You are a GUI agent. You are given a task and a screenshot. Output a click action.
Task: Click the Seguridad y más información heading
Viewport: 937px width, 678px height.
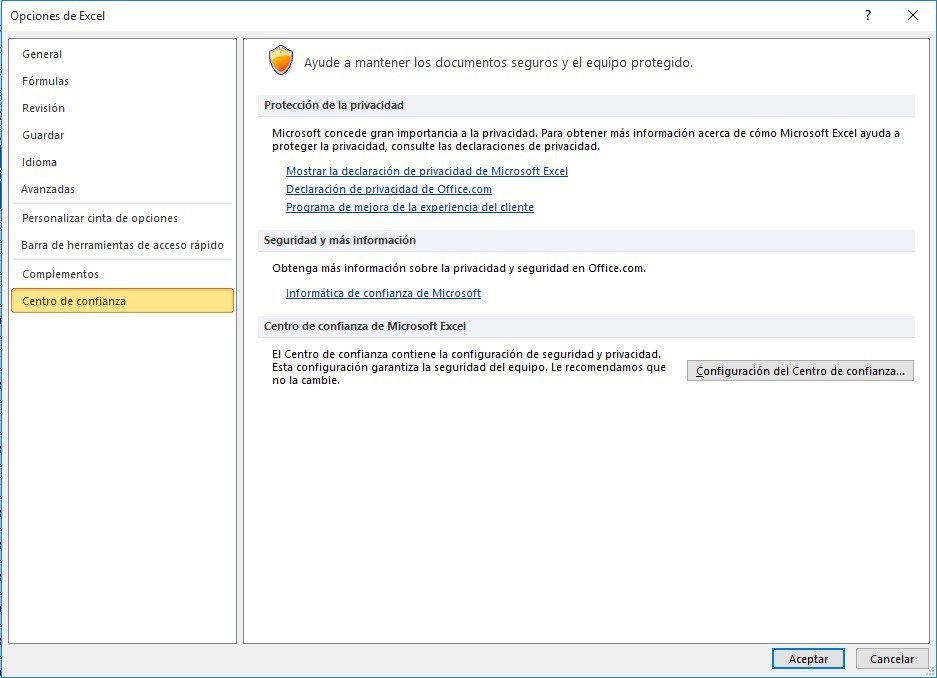click(x=339, y=240)
